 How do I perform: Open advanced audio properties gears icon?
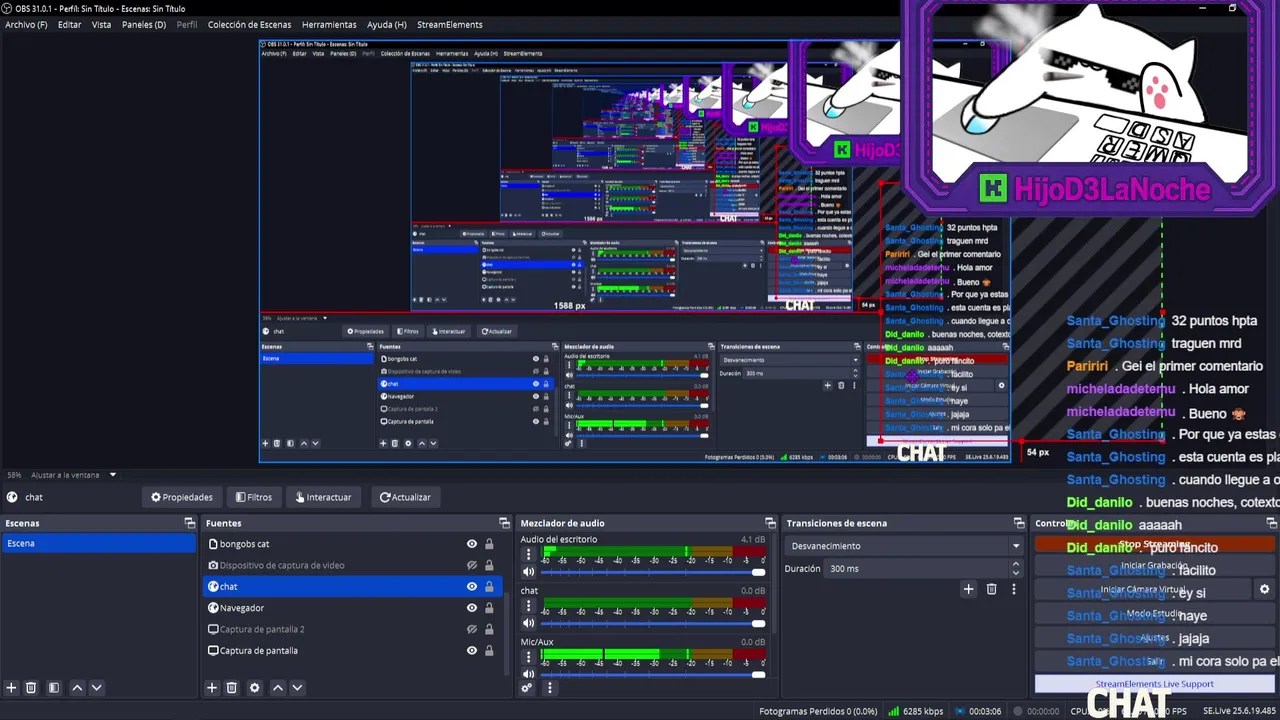coord(527,688)
